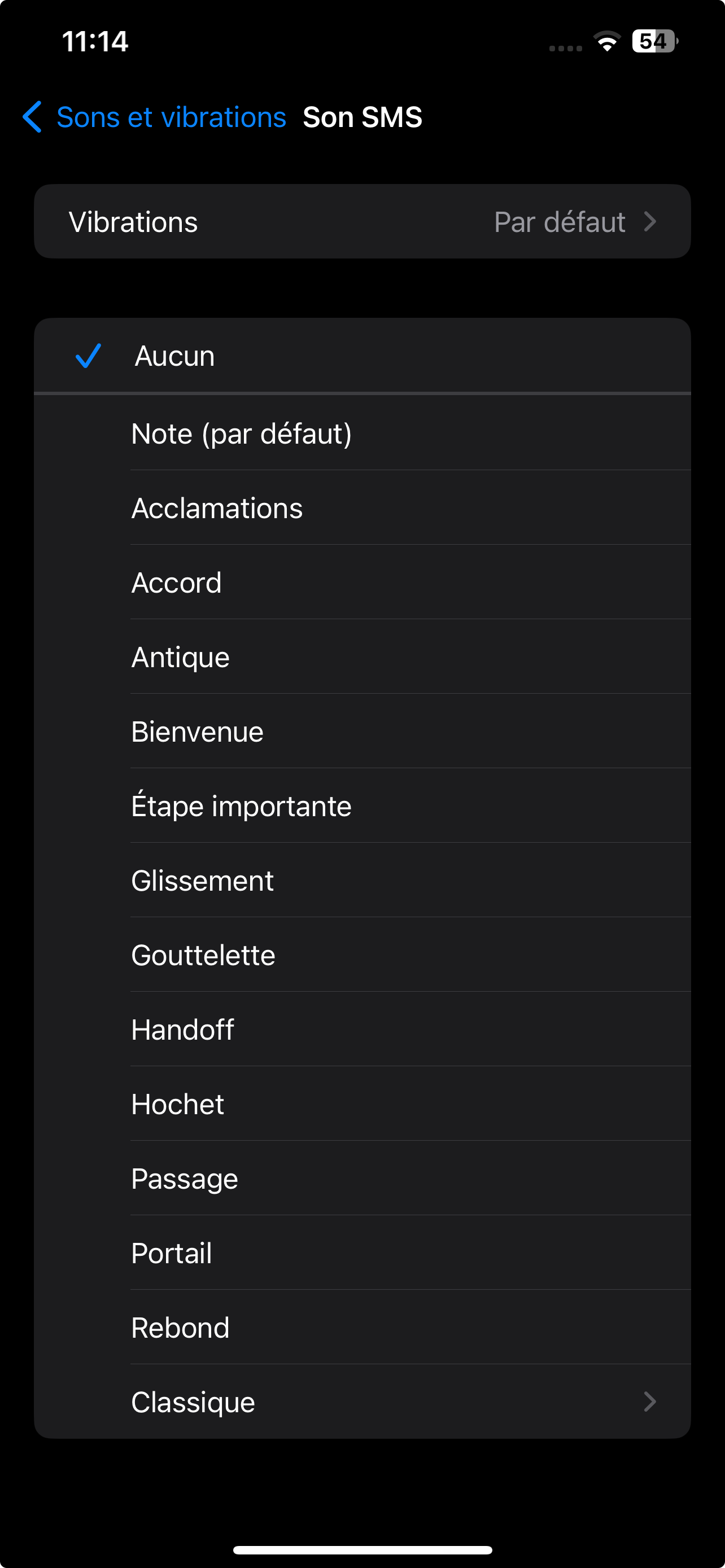
Task: Tap the back chevron arrow icon
Action: pyautogui.click(x=32, y=117)
